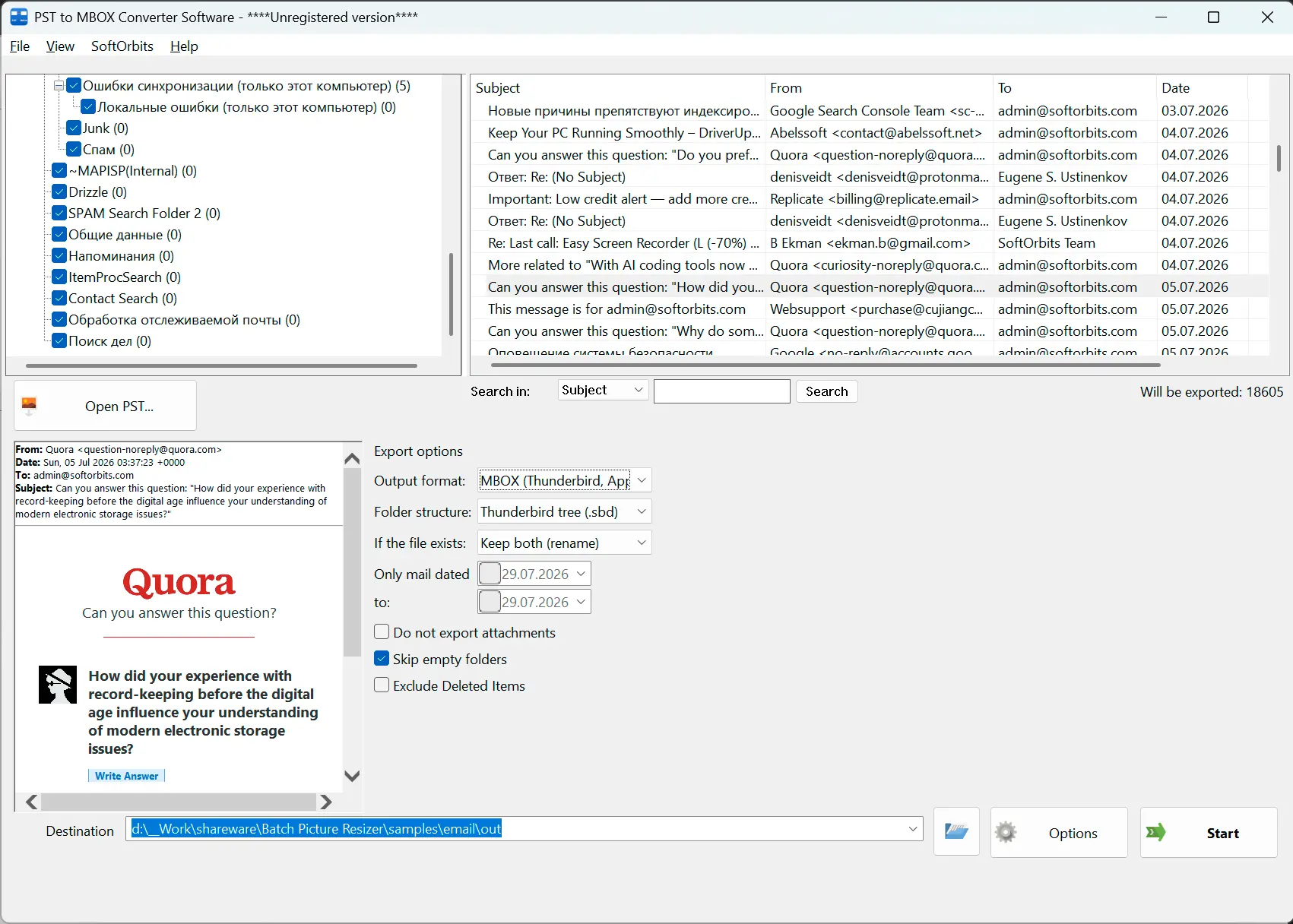Open the Help menu
Screen dimensions: 1293x924
pyautogui.click(x=184, y=46)
